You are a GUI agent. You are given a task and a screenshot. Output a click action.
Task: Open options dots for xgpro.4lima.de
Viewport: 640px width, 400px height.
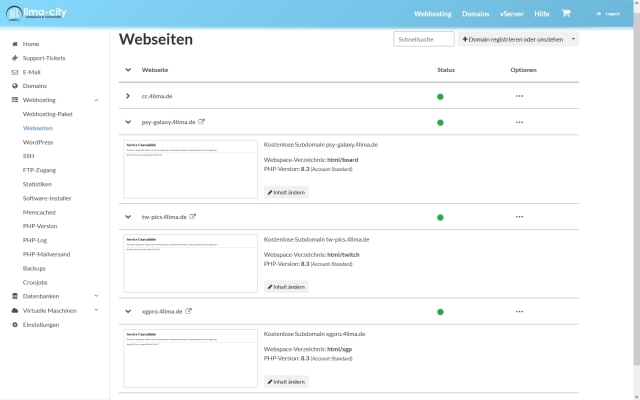(519, 311)
